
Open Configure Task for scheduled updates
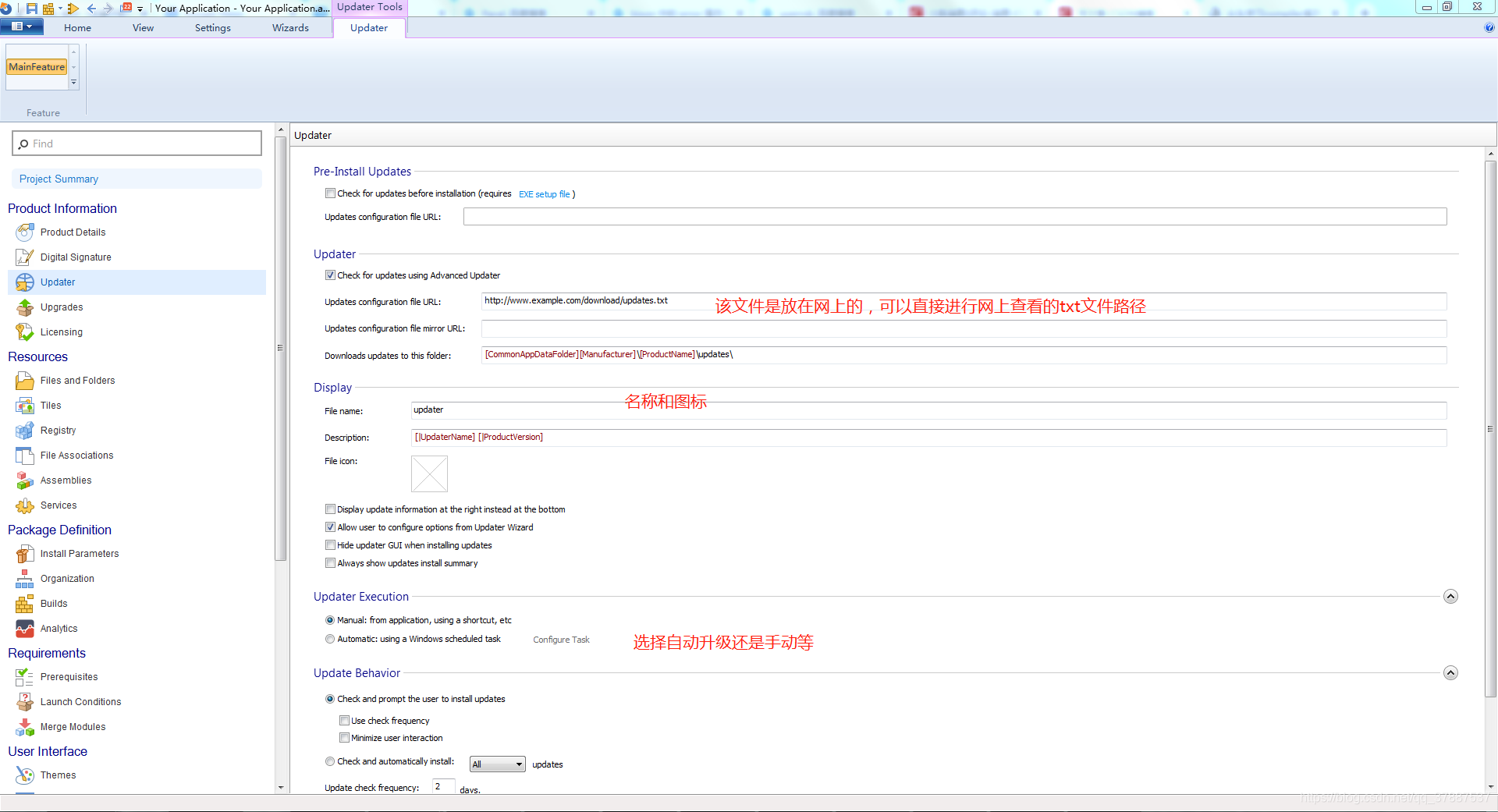click(x=560, y=639)
